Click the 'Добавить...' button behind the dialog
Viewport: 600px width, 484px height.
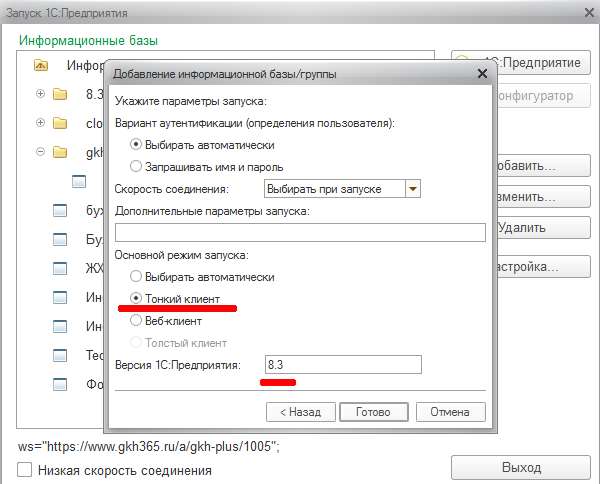(x=543, y=166)
